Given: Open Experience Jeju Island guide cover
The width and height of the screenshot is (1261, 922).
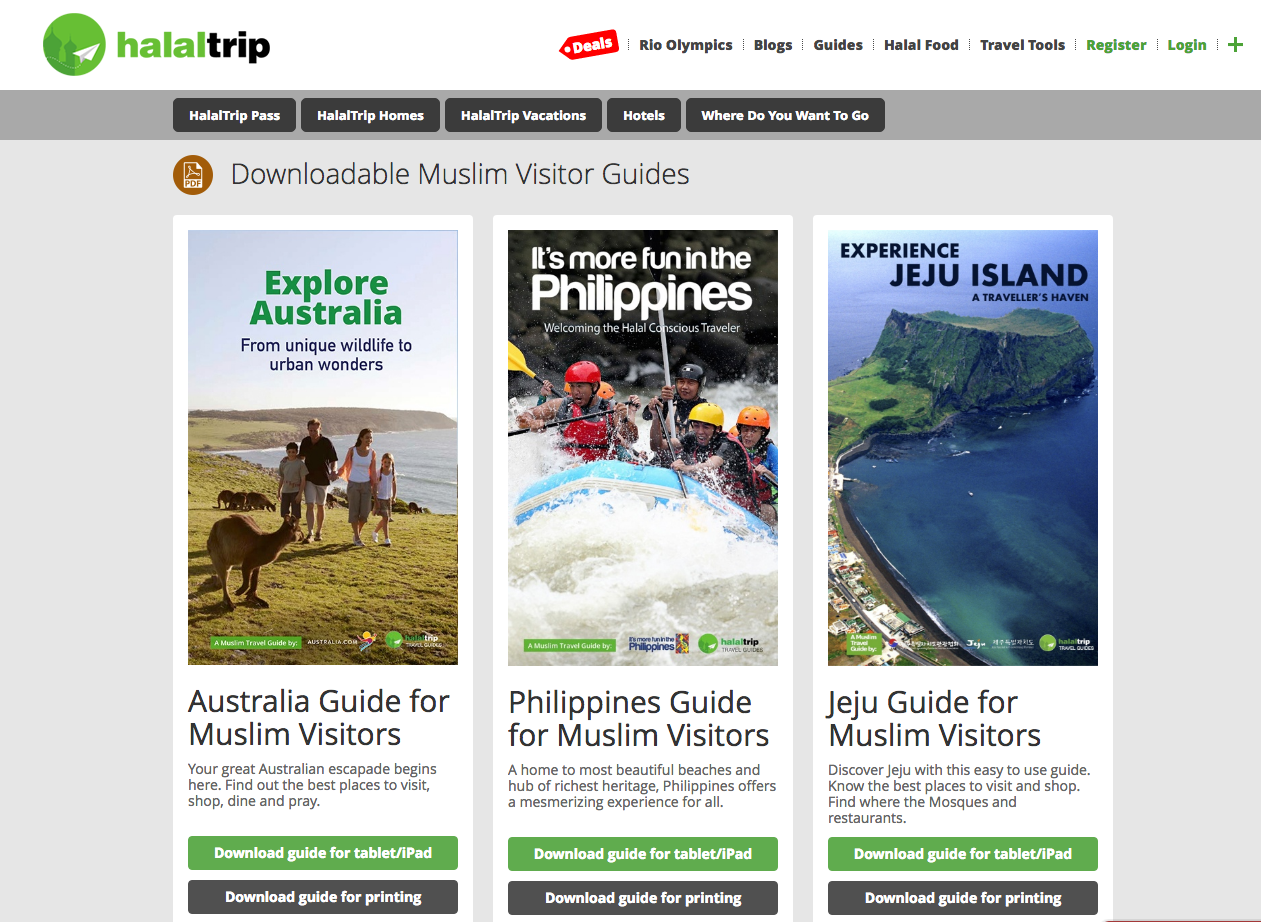Looking at the screenshot, I should (x=963, y=448).
